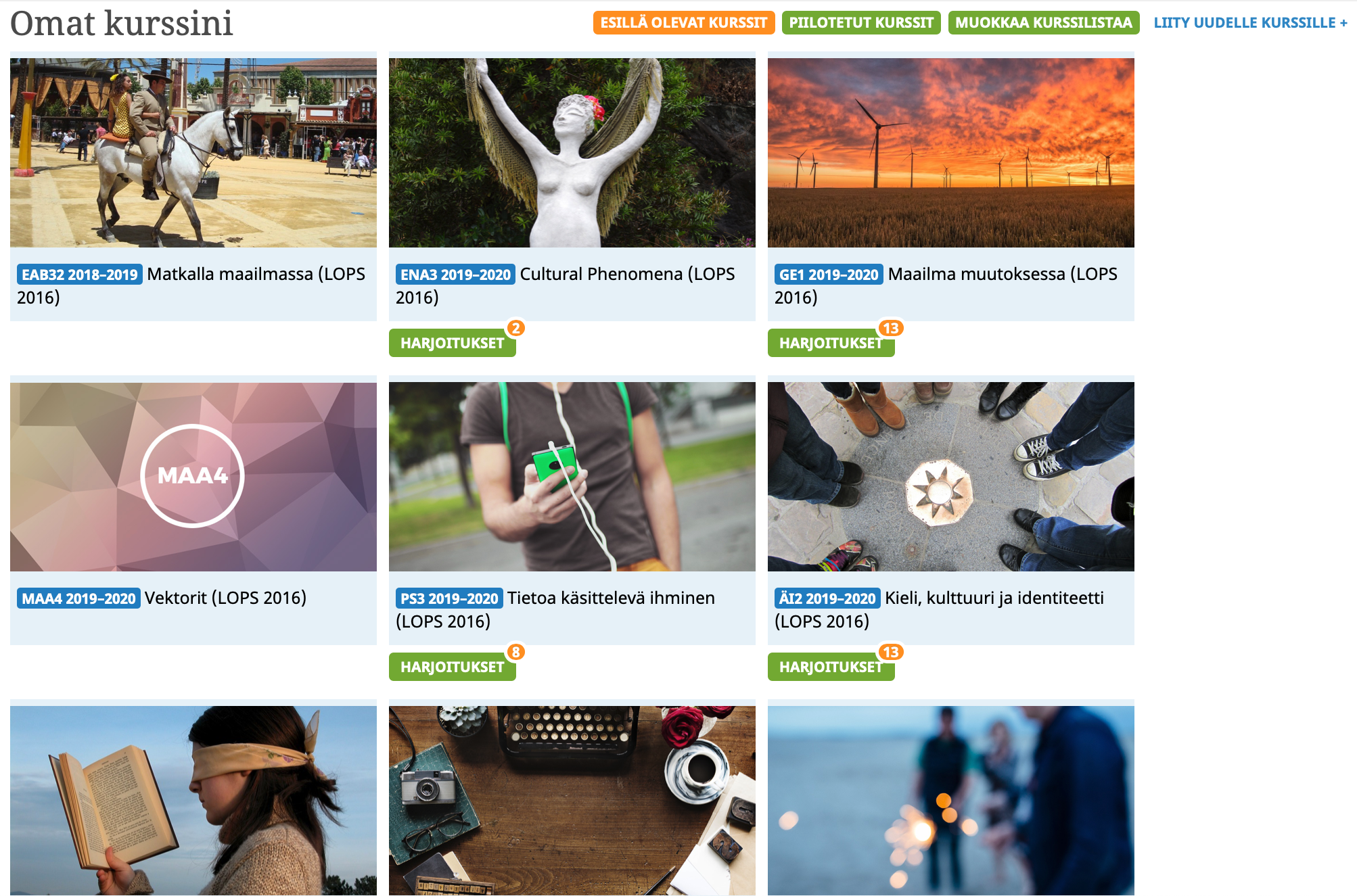This screenshot has width=1357, height=896.
Task: Open typewriter desk course image
Action: 572,800
